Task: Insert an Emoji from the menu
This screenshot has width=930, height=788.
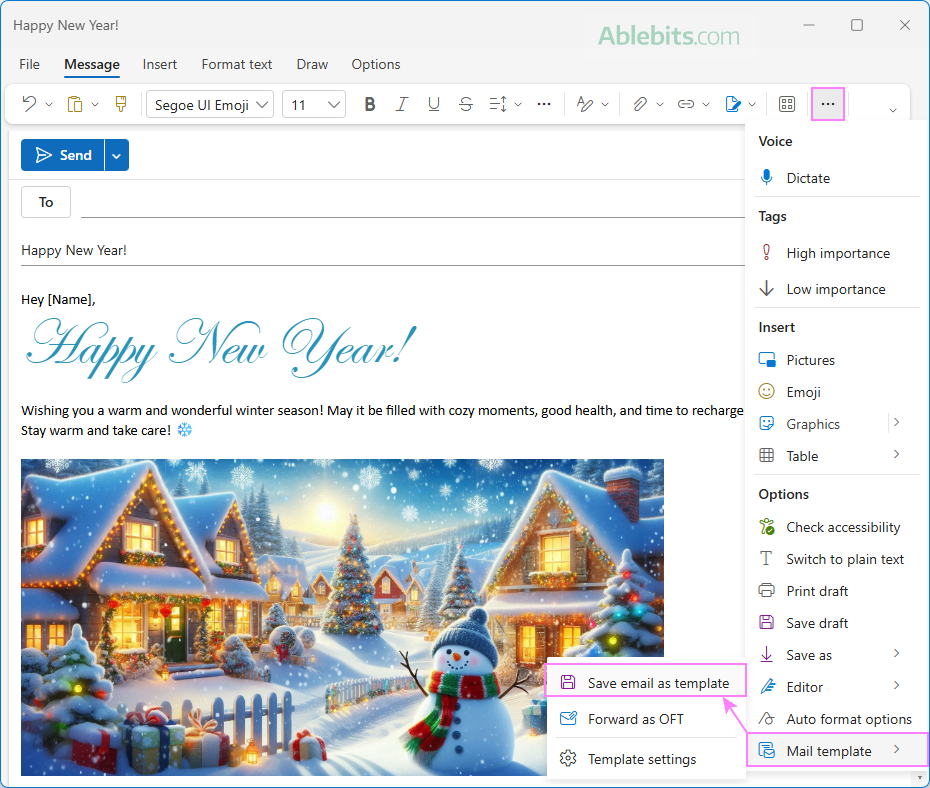Action: click(x=803, y=392)
